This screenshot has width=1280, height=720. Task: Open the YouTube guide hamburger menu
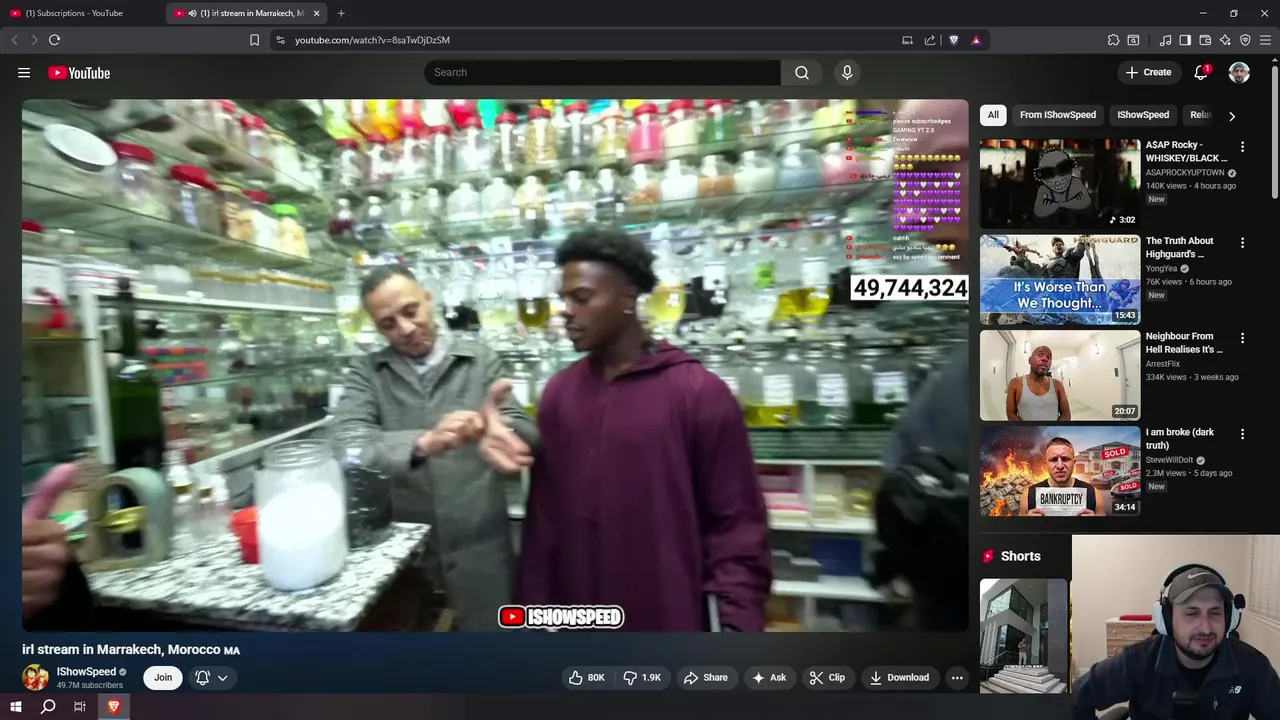24,72
